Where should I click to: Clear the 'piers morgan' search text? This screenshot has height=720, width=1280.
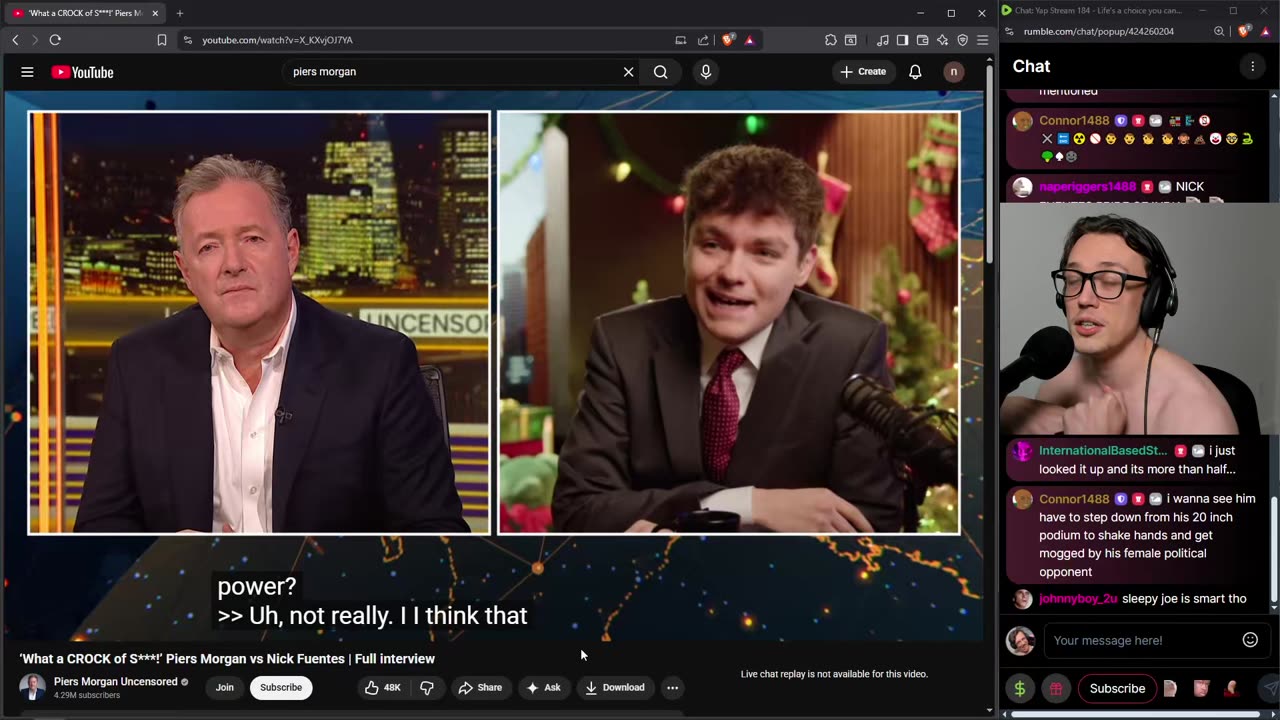628,72
